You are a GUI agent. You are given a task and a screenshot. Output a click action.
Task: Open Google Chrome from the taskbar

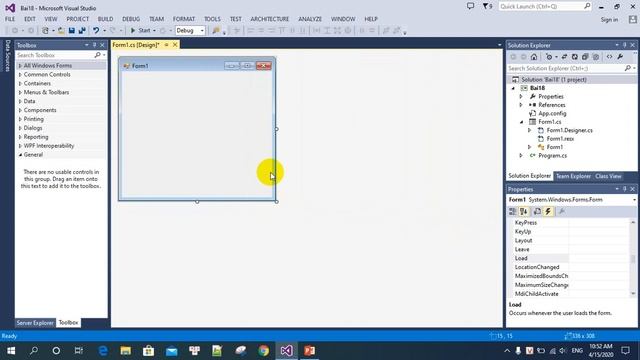pos(264,351)
